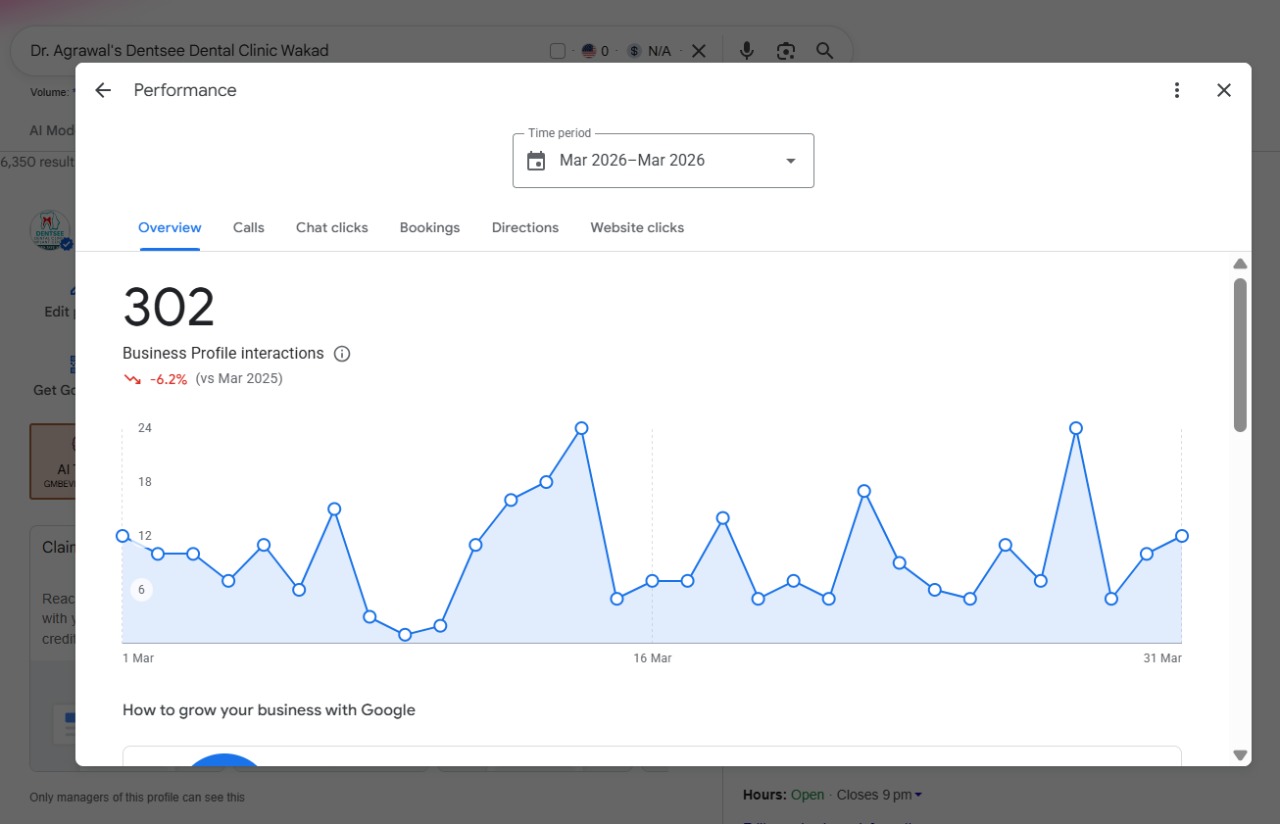This screenshot has height=824, width=1280.
Task: Open the Mar 2026–Mar 2026 selector
Action: click(x=663, y=160)
